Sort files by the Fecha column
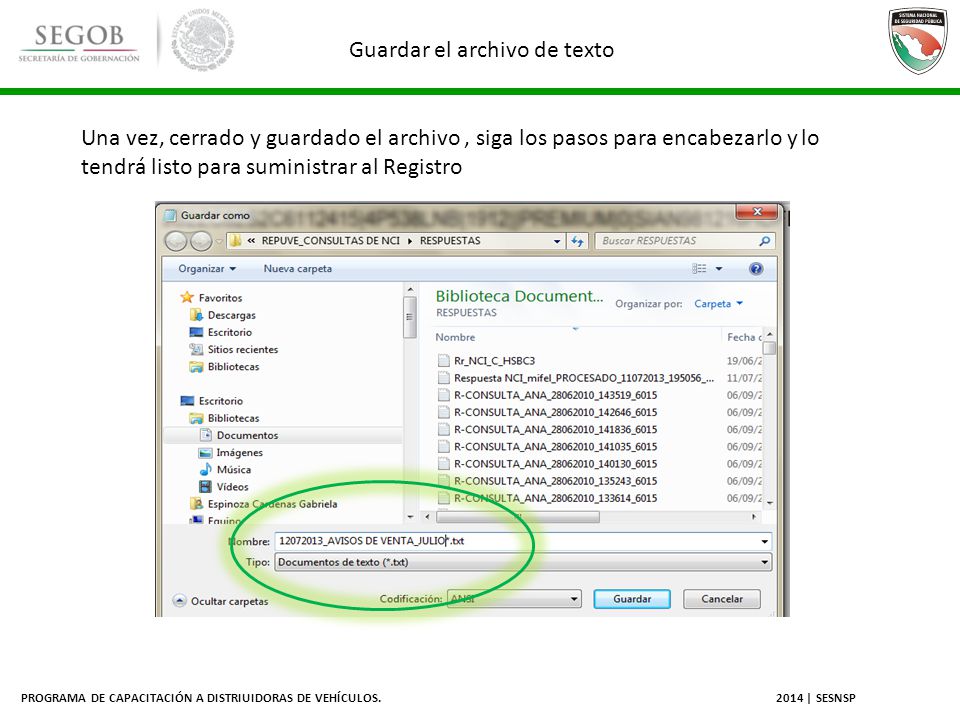 743,337
